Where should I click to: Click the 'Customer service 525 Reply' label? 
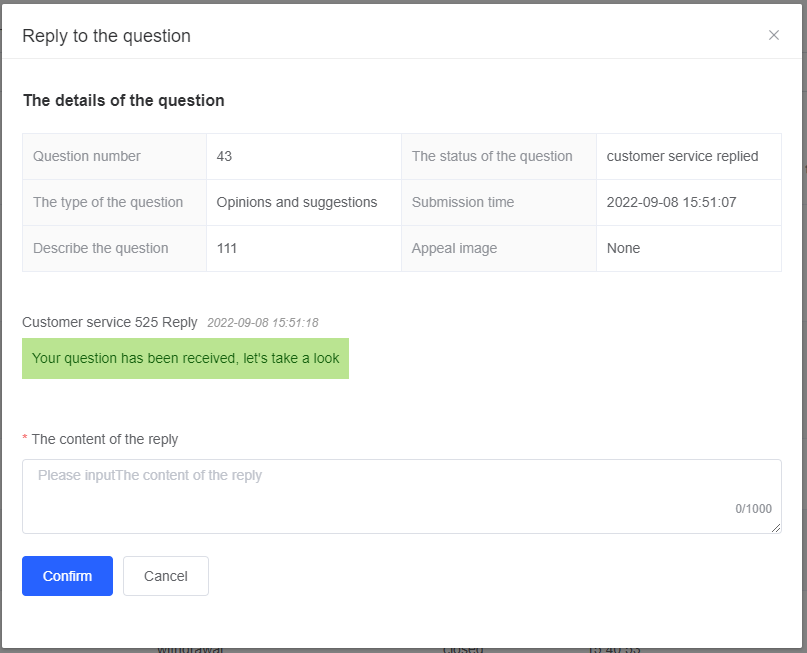(110, 322)
